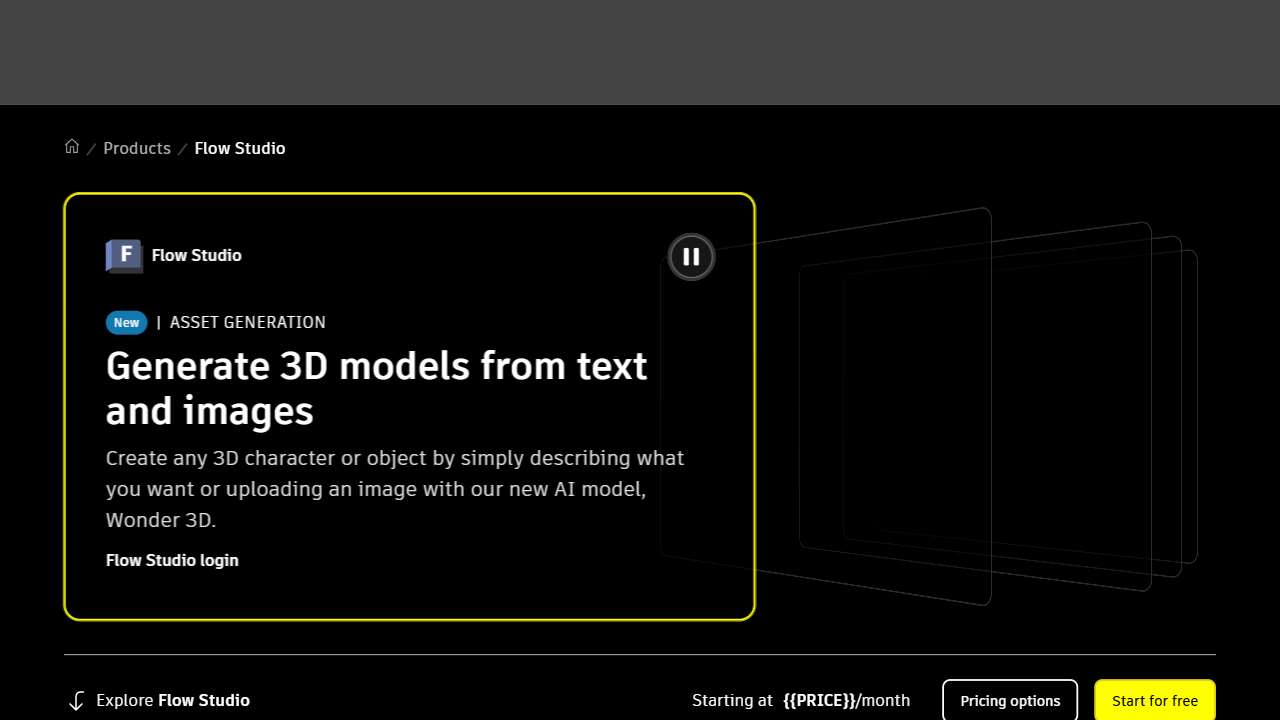Click the down arrow next to Explore
Screen dimensions: 1280x720
tap(76, 701)
